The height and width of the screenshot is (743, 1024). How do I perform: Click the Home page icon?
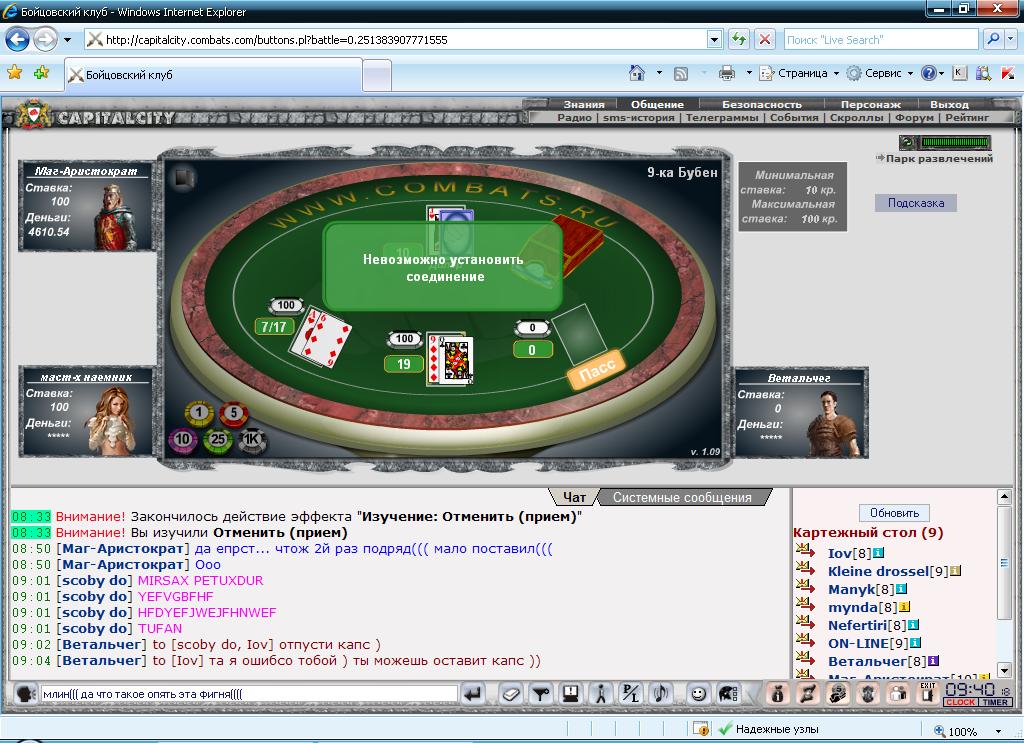[637, 73]
